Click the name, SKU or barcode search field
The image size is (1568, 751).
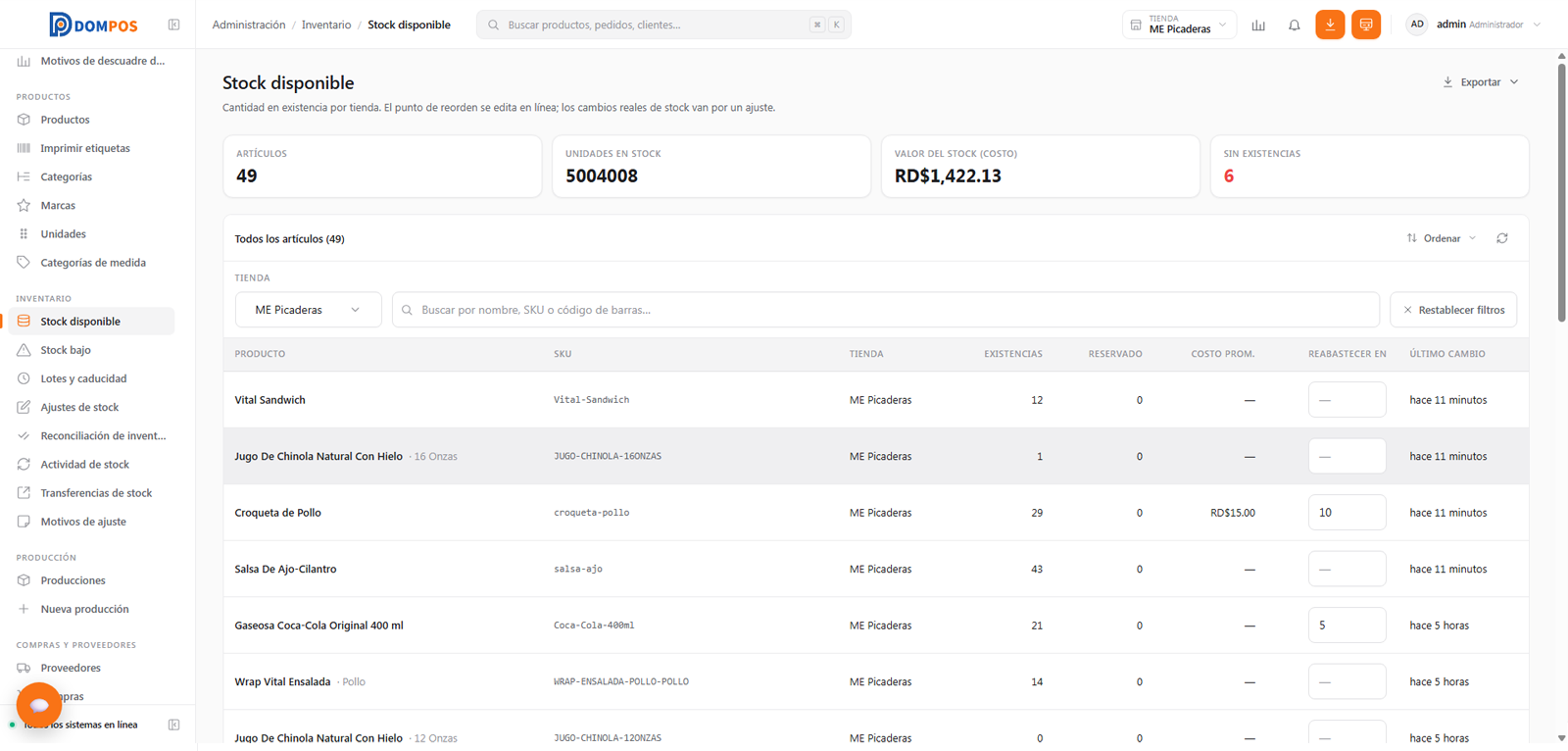886,310
